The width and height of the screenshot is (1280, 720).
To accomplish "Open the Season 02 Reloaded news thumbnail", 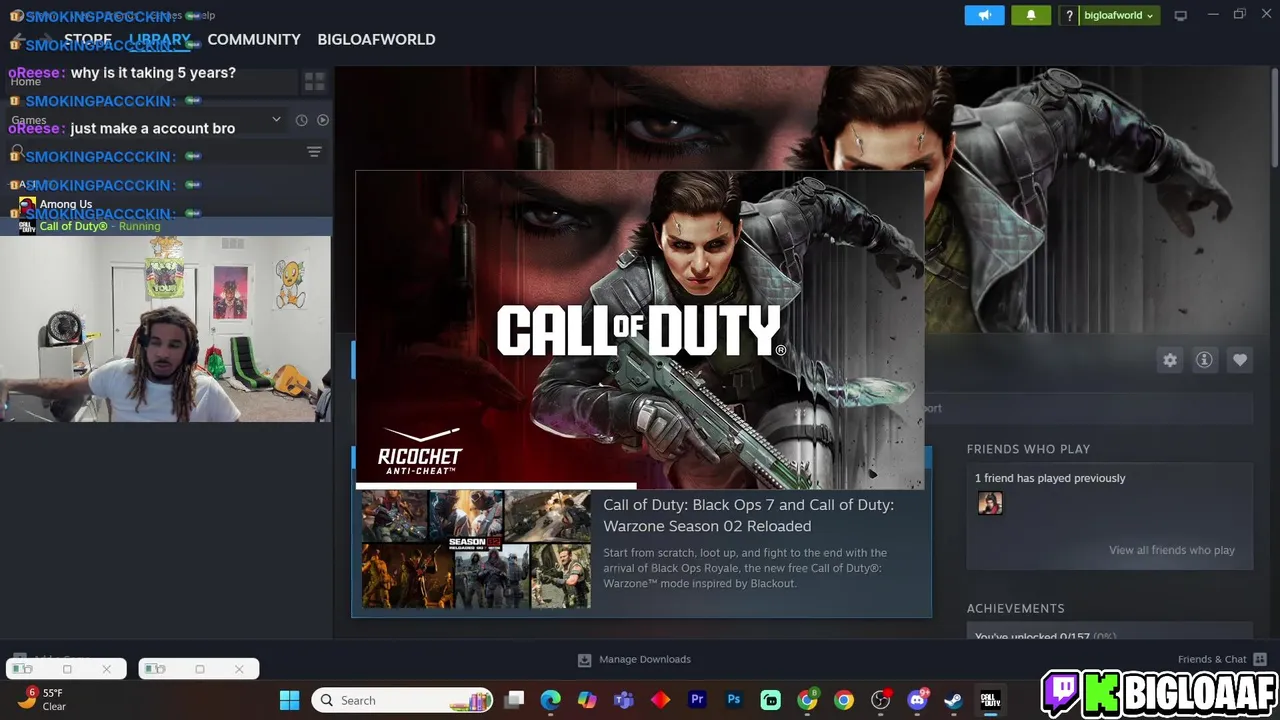I will 476,549.
